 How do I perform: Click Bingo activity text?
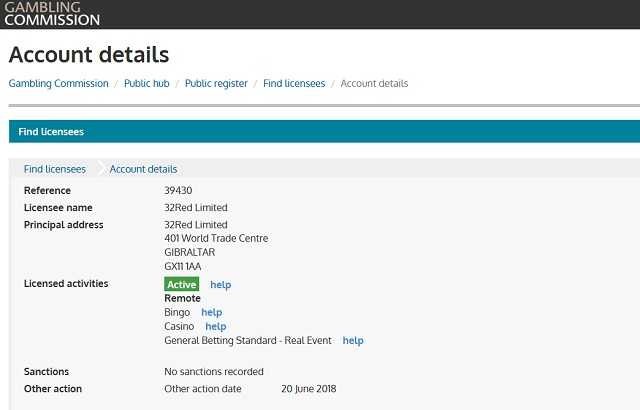point(177,312)
